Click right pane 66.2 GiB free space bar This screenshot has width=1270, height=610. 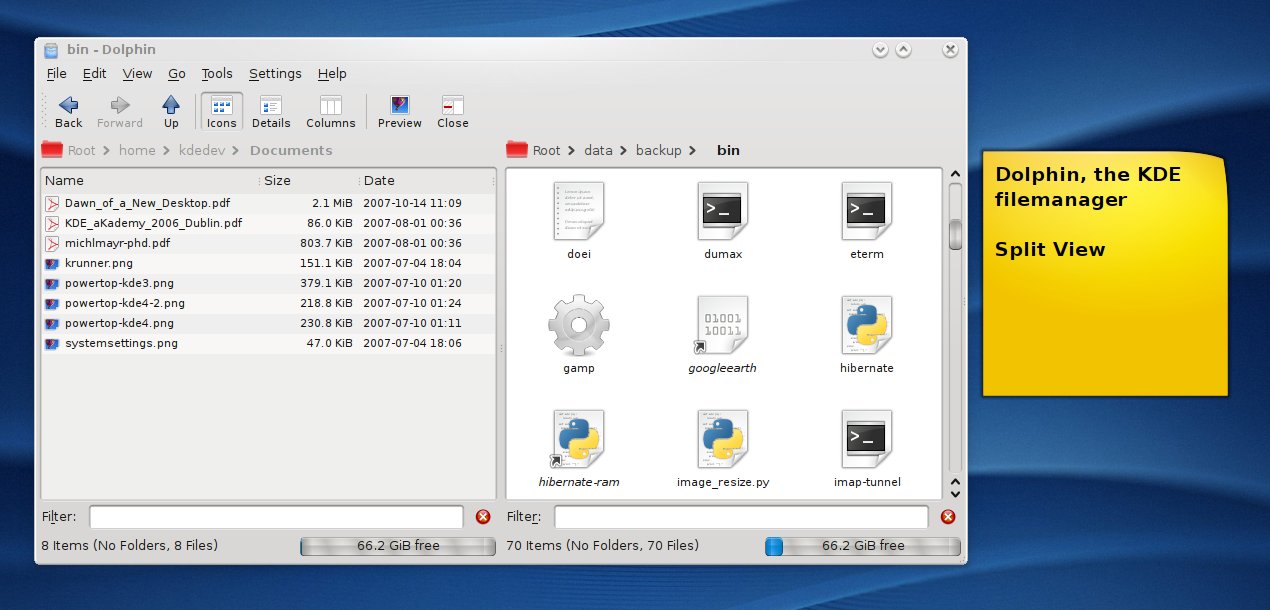click(862, 546)
